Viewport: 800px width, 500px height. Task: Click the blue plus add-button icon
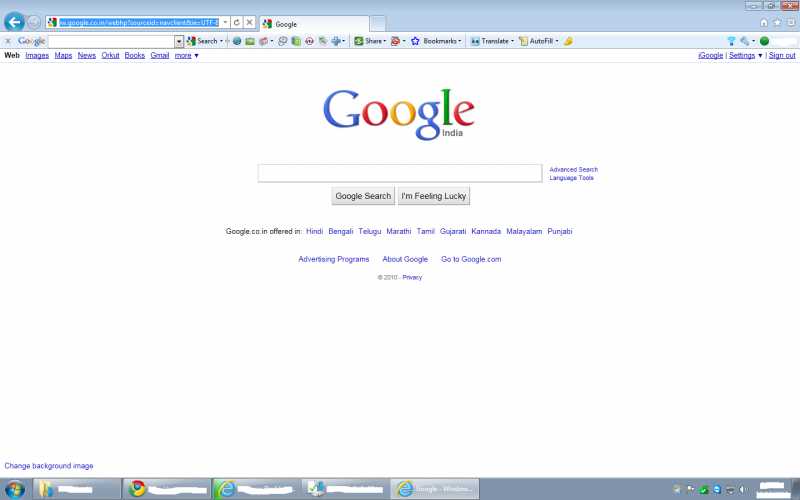(336, 41)
